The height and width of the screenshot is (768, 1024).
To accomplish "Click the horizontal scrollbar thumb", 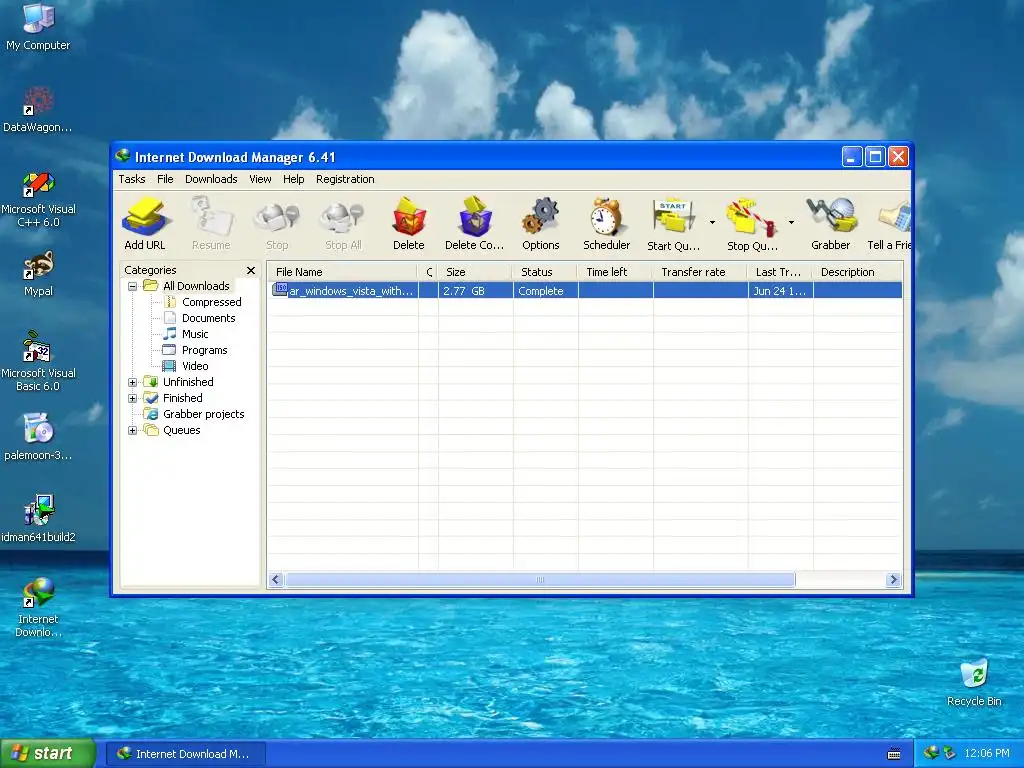I will (540, 579).
